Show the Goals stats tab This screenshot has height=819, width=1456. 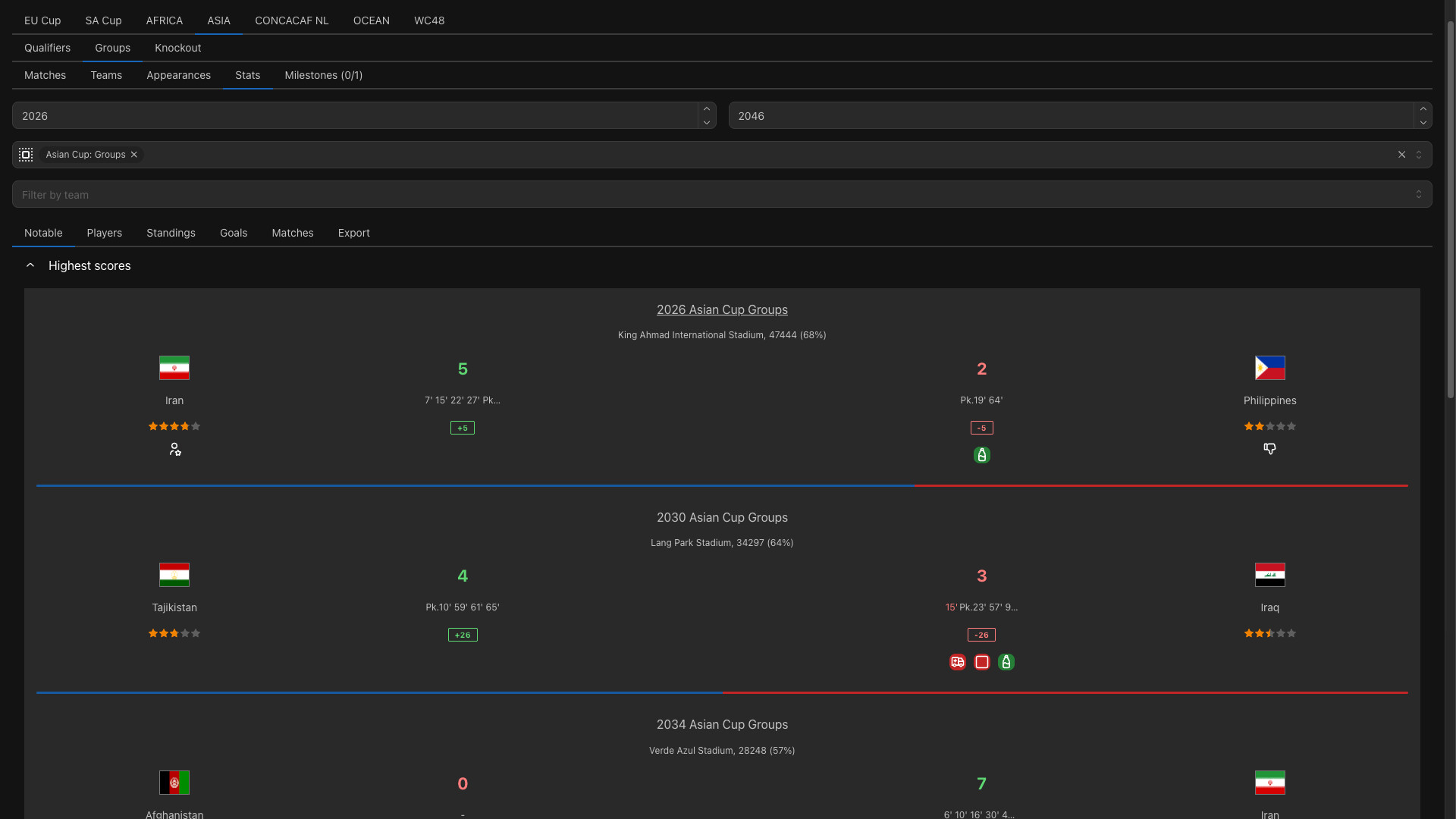[x=234, y=233]
